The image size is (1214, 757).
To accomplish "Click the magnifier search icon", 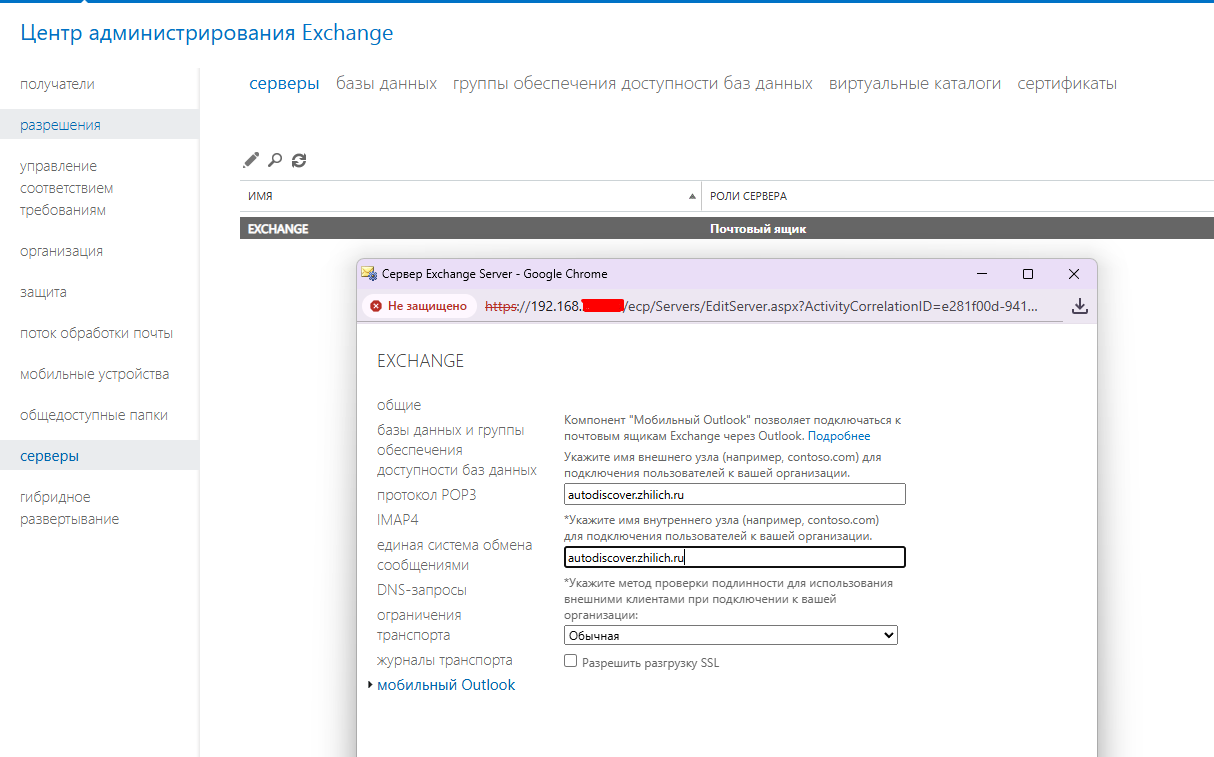I will [x=275, y=160].
